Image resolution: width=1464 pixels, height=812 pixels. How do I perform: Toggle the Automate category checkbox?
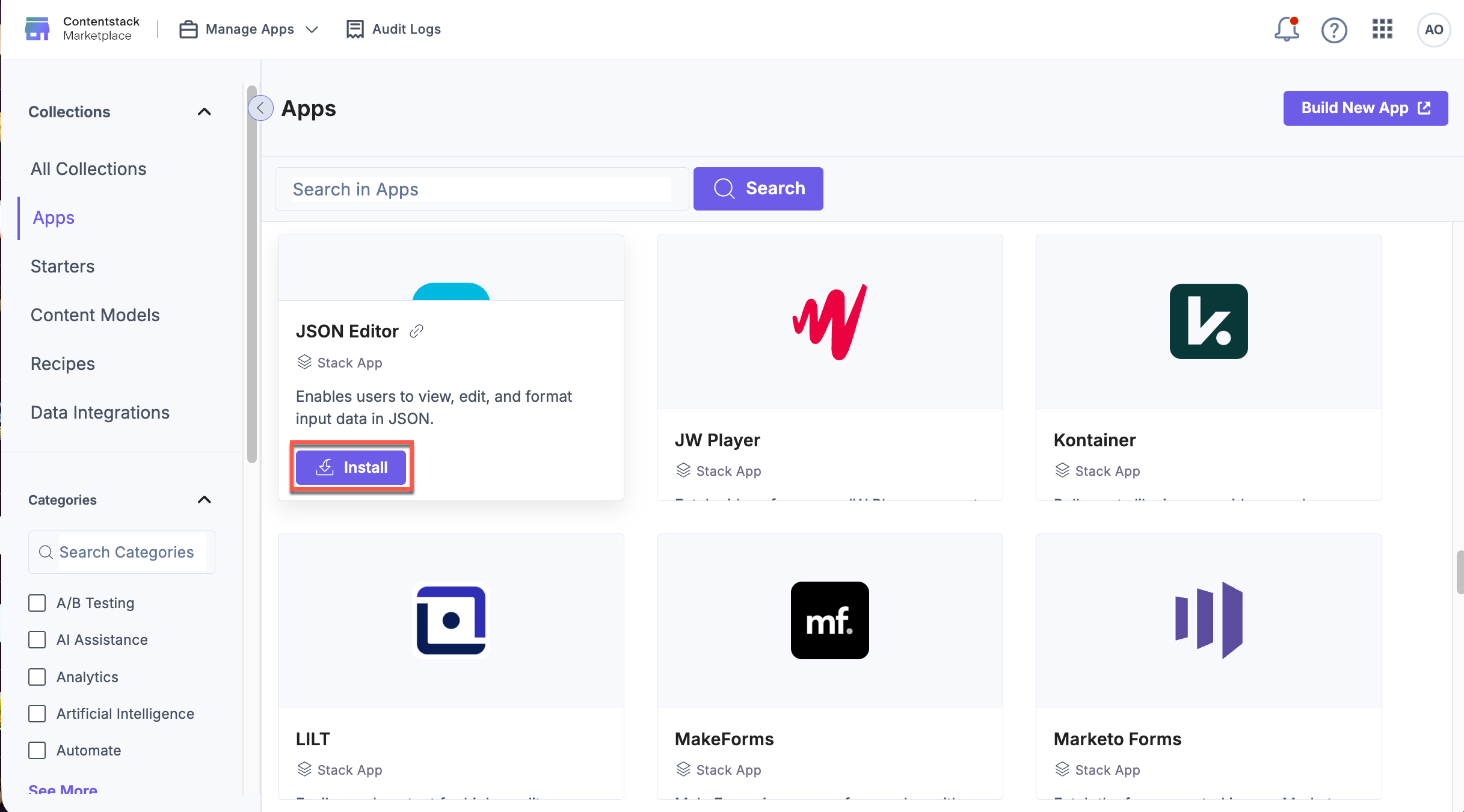37,750
